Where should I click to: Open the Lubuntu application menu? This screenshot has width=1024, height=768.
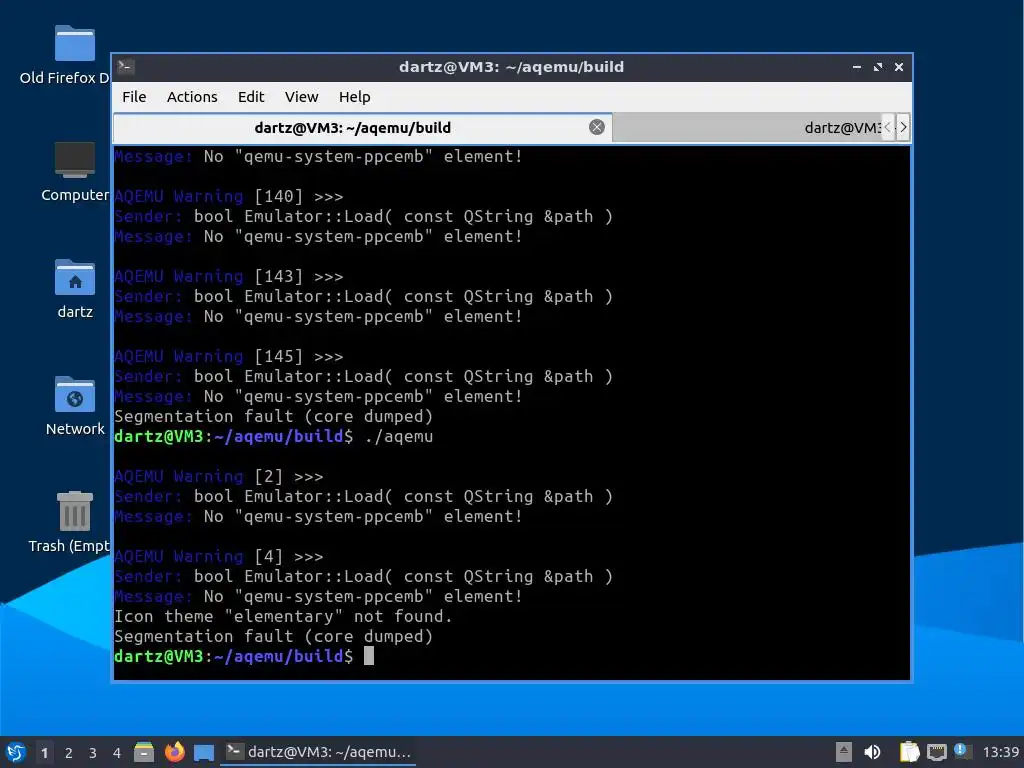[16, 752]
